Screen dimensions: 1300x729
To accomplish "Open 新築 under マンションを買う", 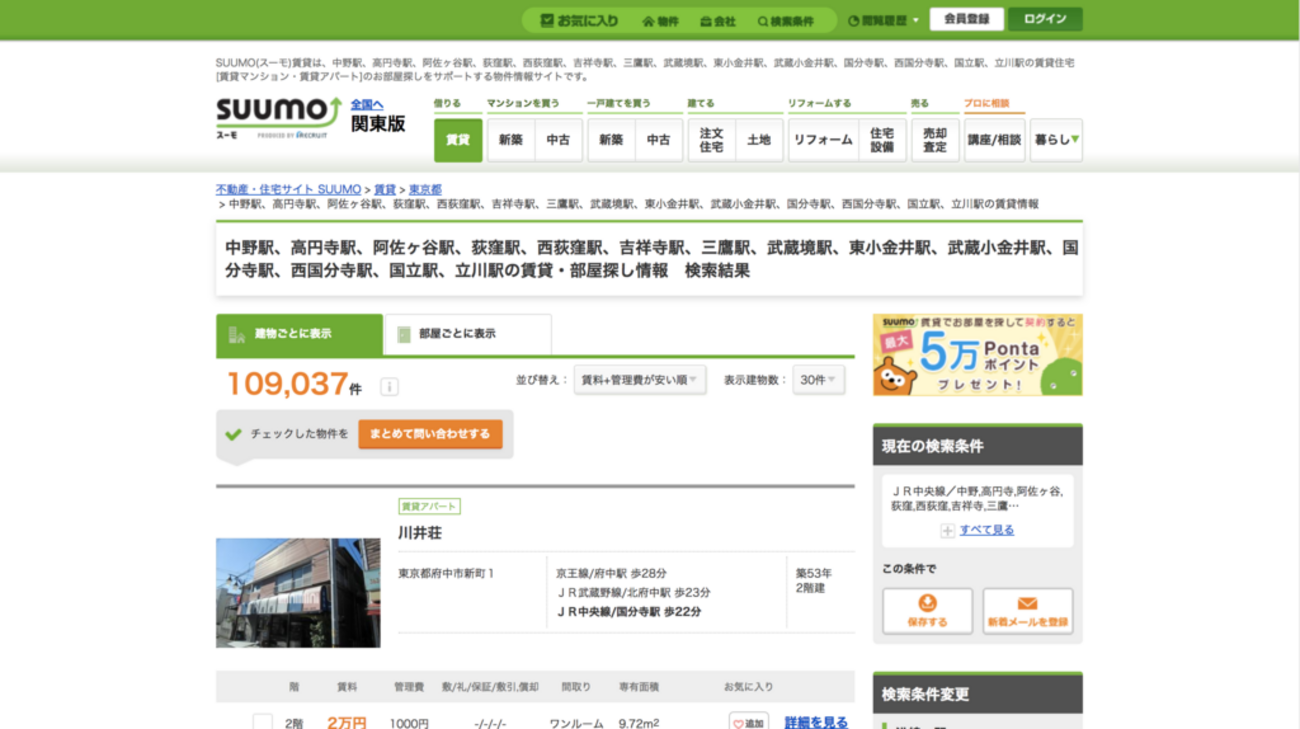I will coord(511,140).
